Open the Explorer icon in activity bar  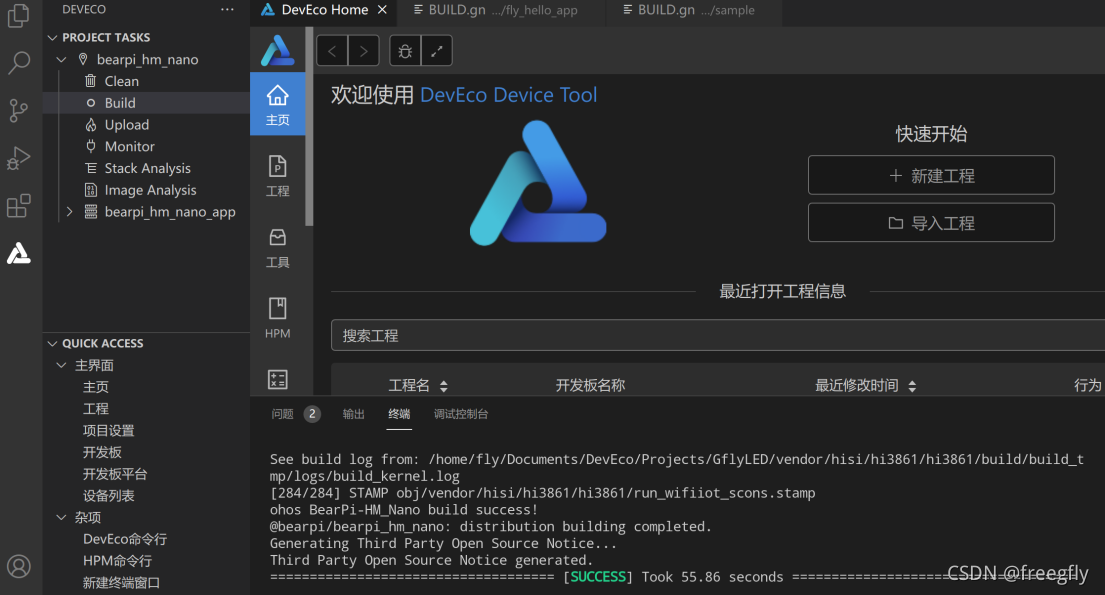tap(18, 16)
